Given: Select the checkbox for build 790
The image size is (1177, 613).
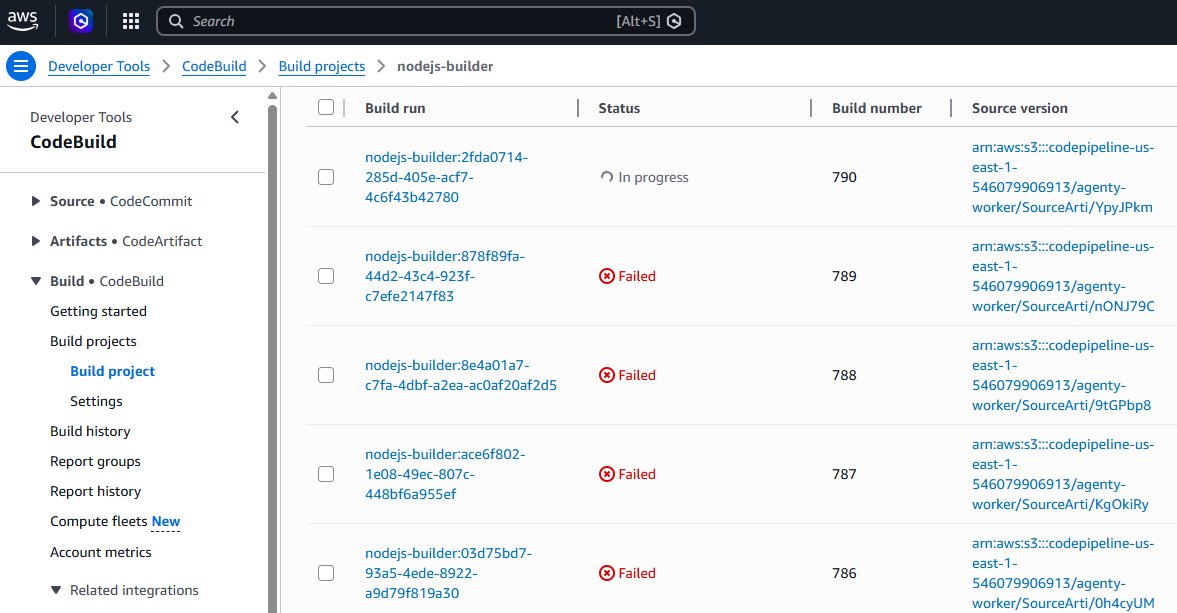Looking at the screenshot, I should click(326, 177).
